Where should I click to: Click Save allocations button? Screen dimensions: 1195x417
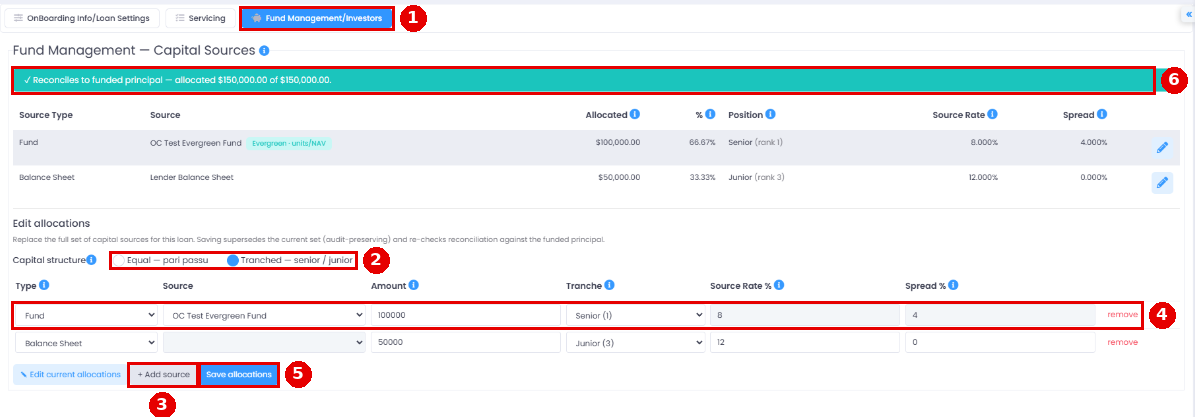(239, 374)
